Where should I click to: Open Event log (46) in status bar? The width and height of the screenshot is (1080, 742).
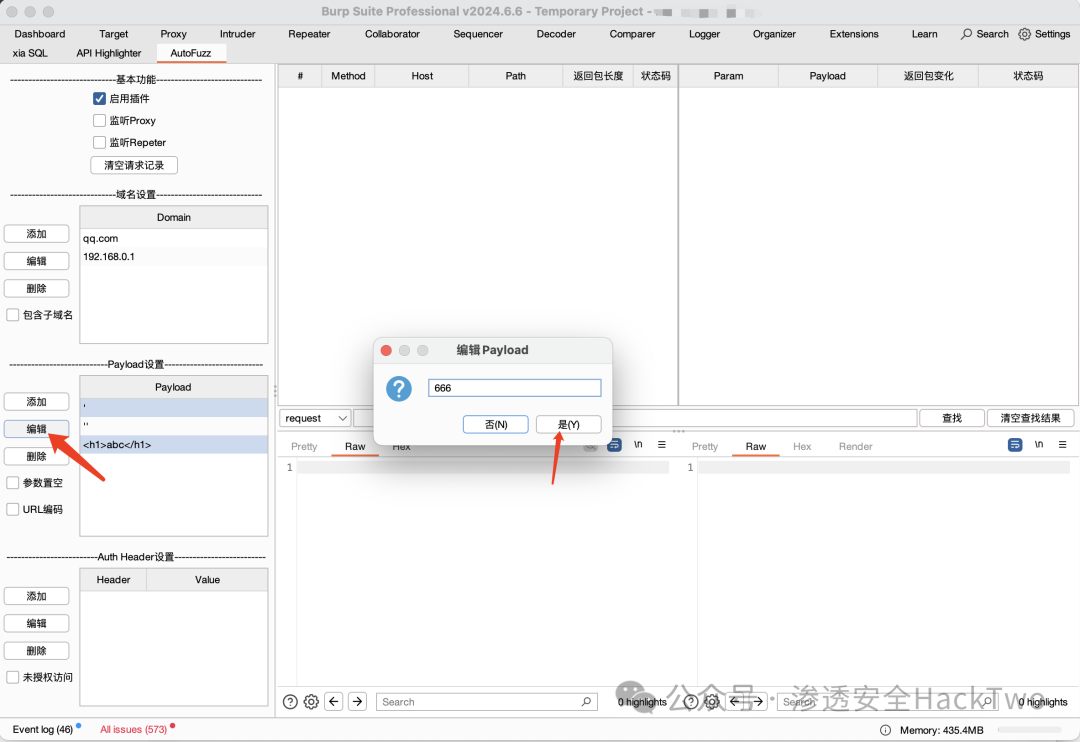tap(43, 729)
